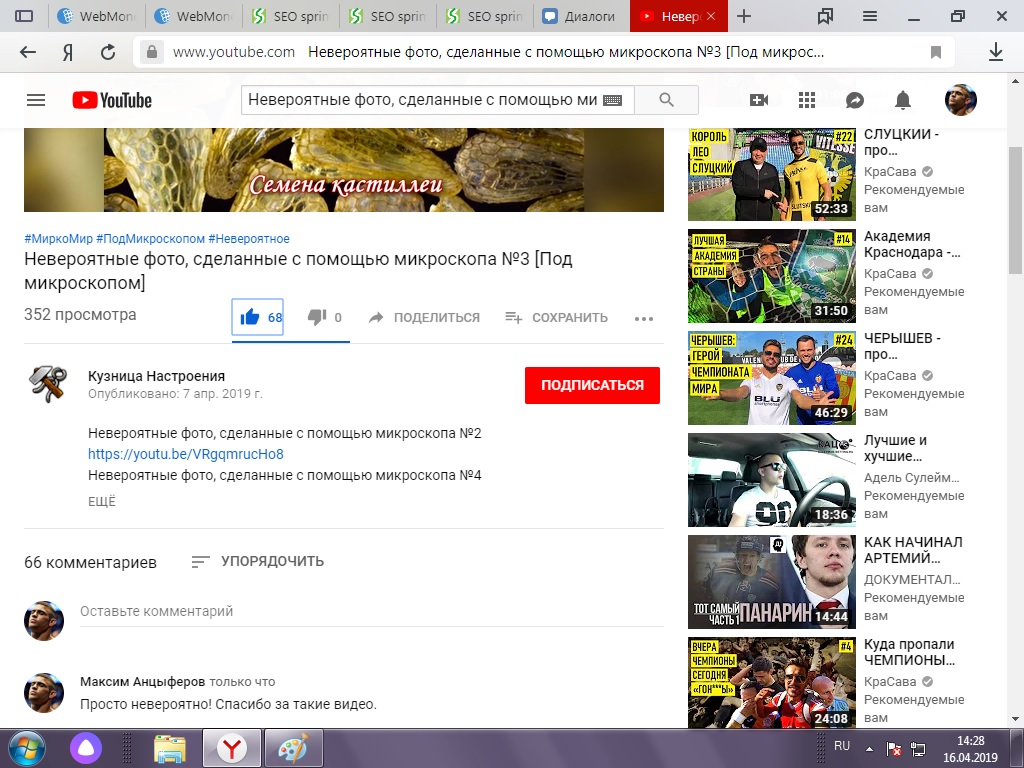Click the Оставьте комментарий input field

[372, 611]
